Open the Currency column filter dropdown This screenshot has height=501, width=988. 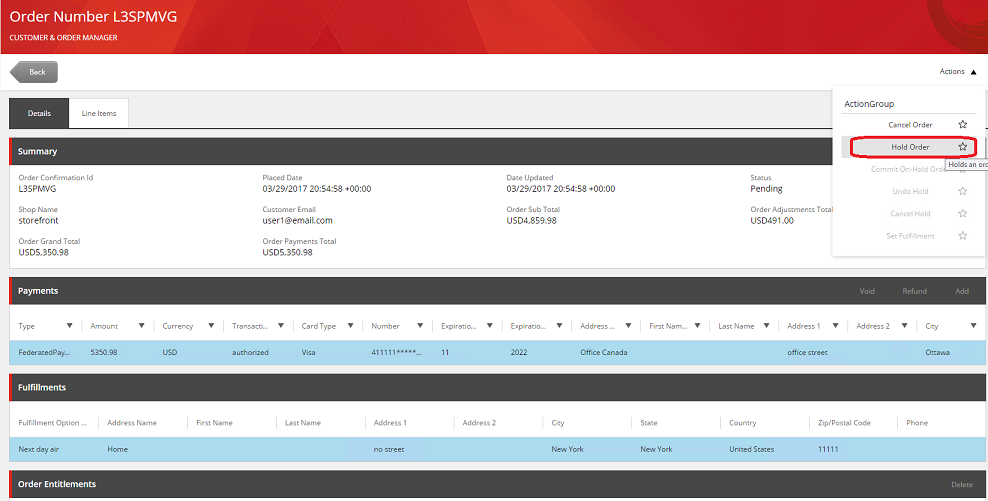211,326
